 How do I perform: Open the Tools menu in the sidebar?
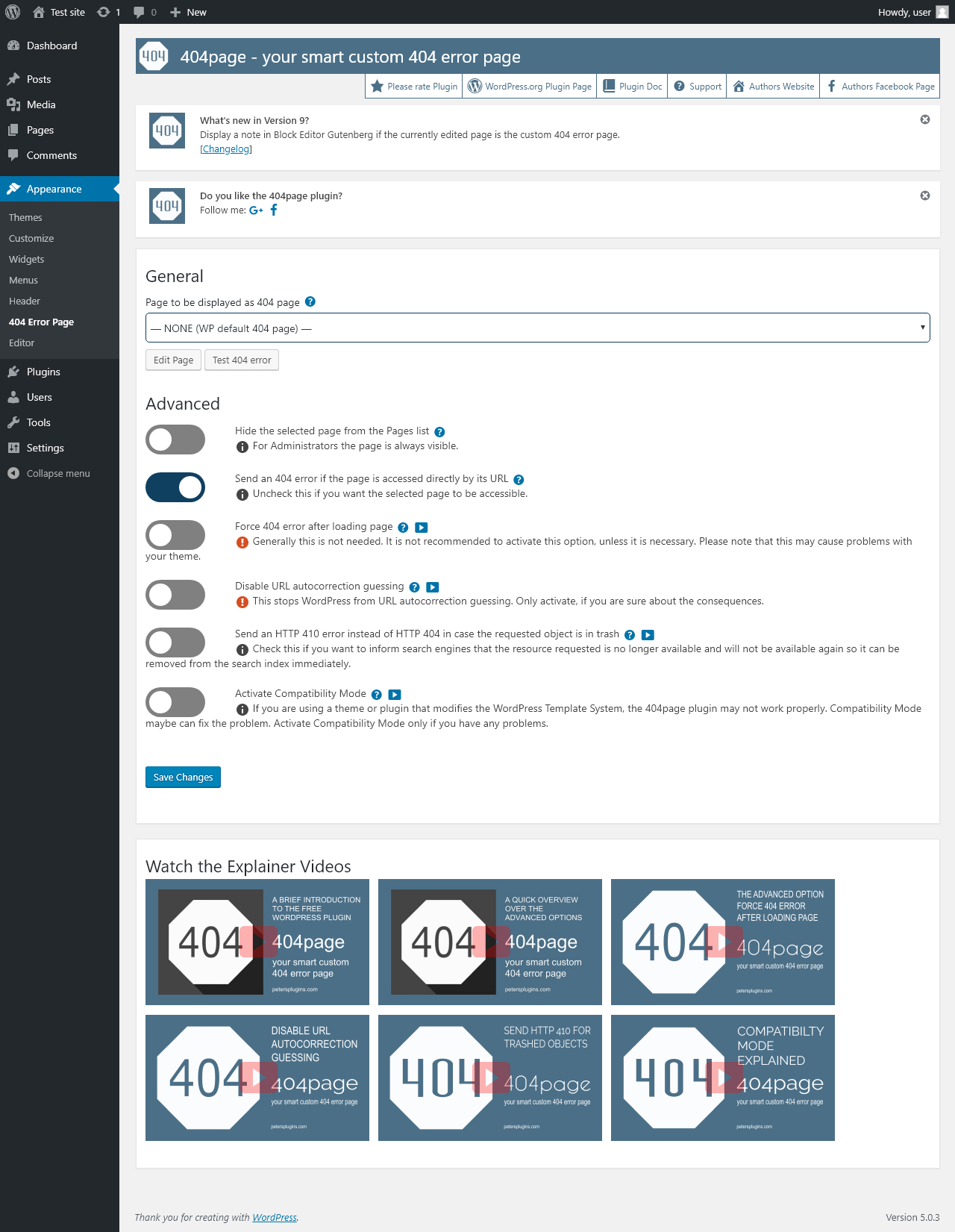click(60, 422)
